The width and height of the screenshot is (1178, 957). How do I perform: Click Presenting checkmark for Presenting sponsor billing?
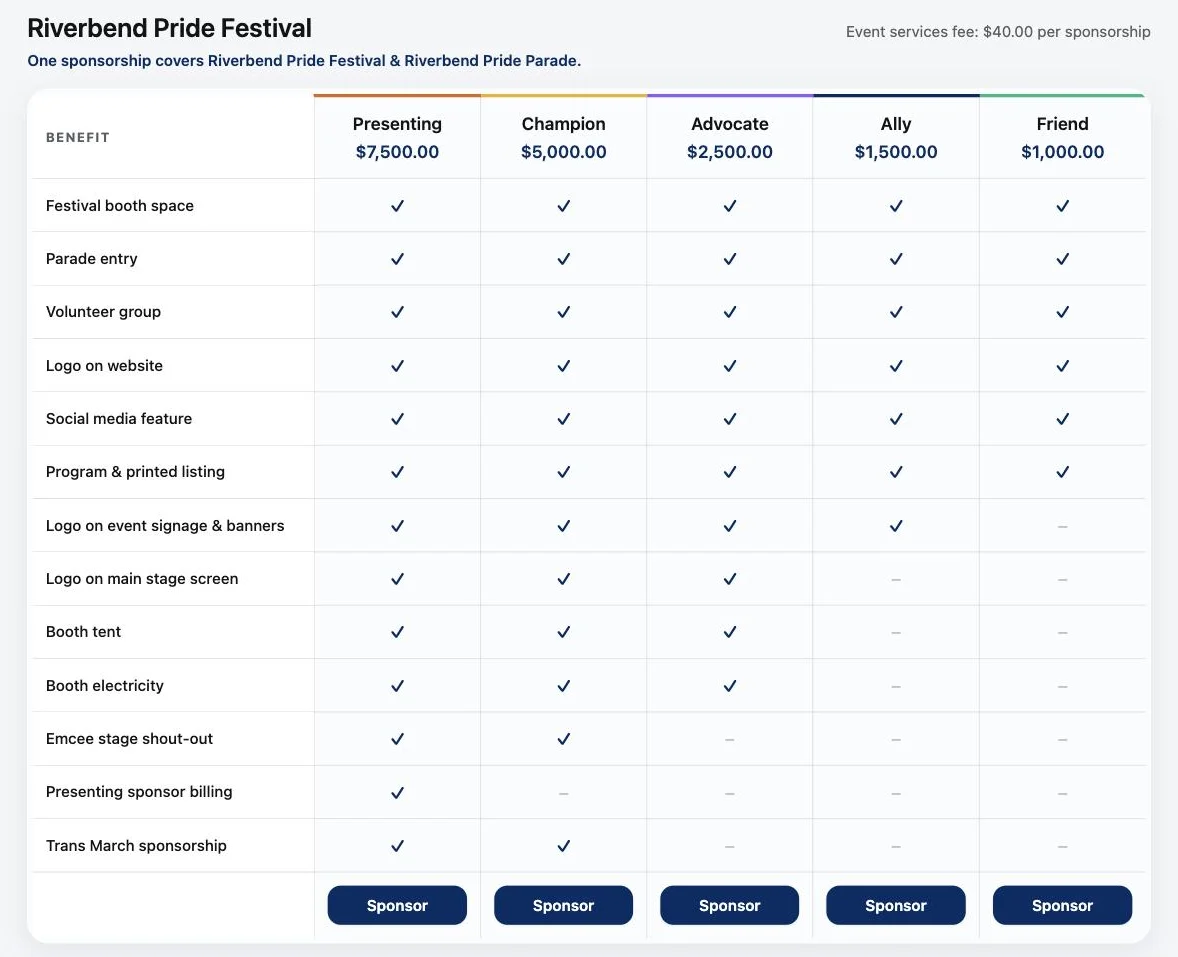click(397, 792)
